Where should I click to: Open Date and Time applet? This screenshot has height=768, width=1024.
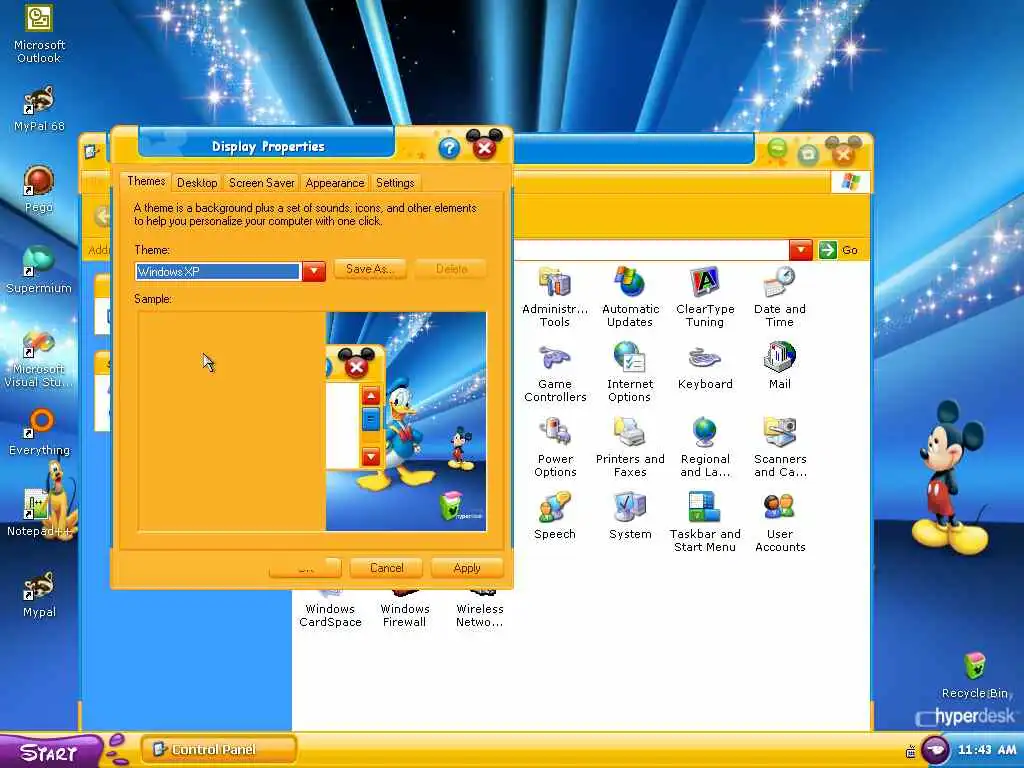pos(780,296)
